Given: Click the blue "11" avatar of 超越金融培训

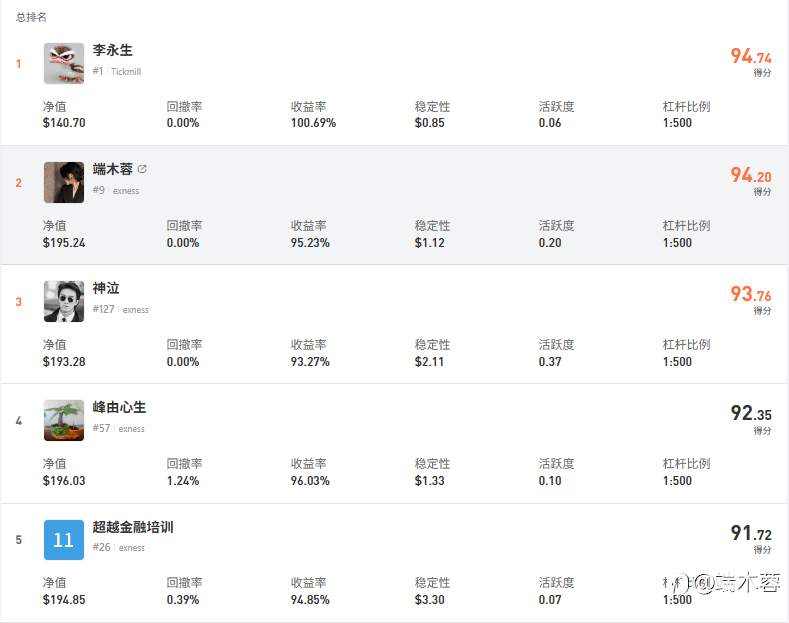Looking at the screenshot, I should (63, 539).
